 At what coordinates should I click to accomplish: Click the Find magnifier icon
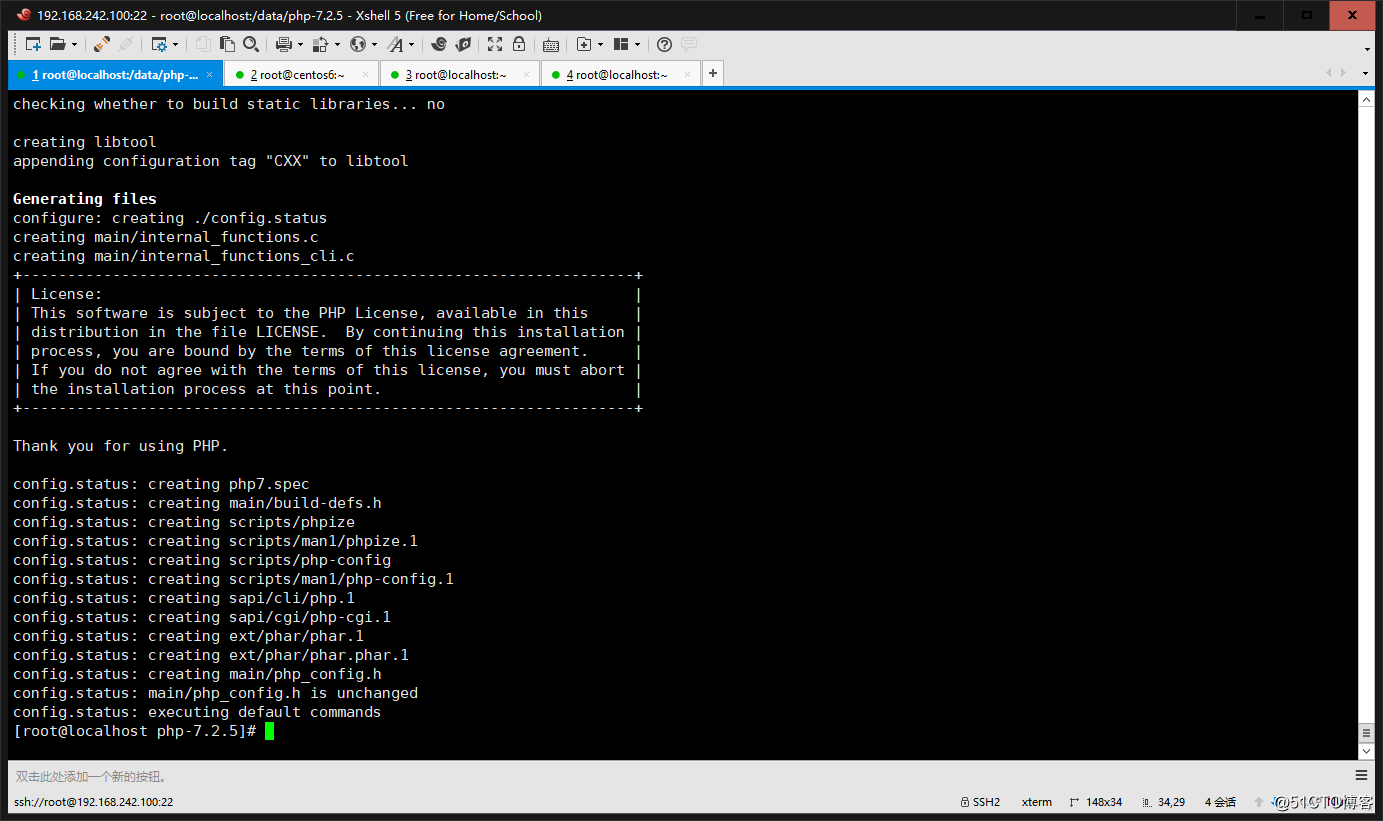[x=251, y=44]
